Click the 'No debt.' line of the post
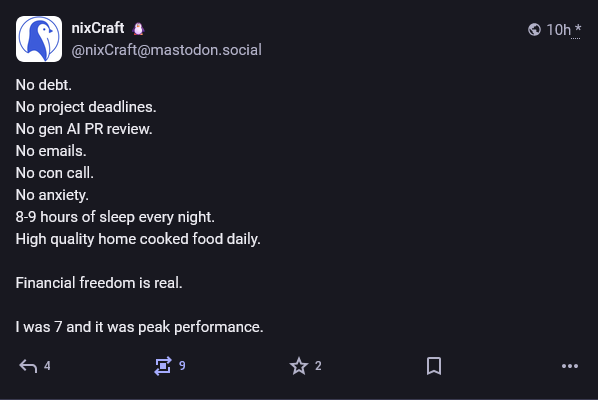 pyautogui.click(x=43, y=85)
